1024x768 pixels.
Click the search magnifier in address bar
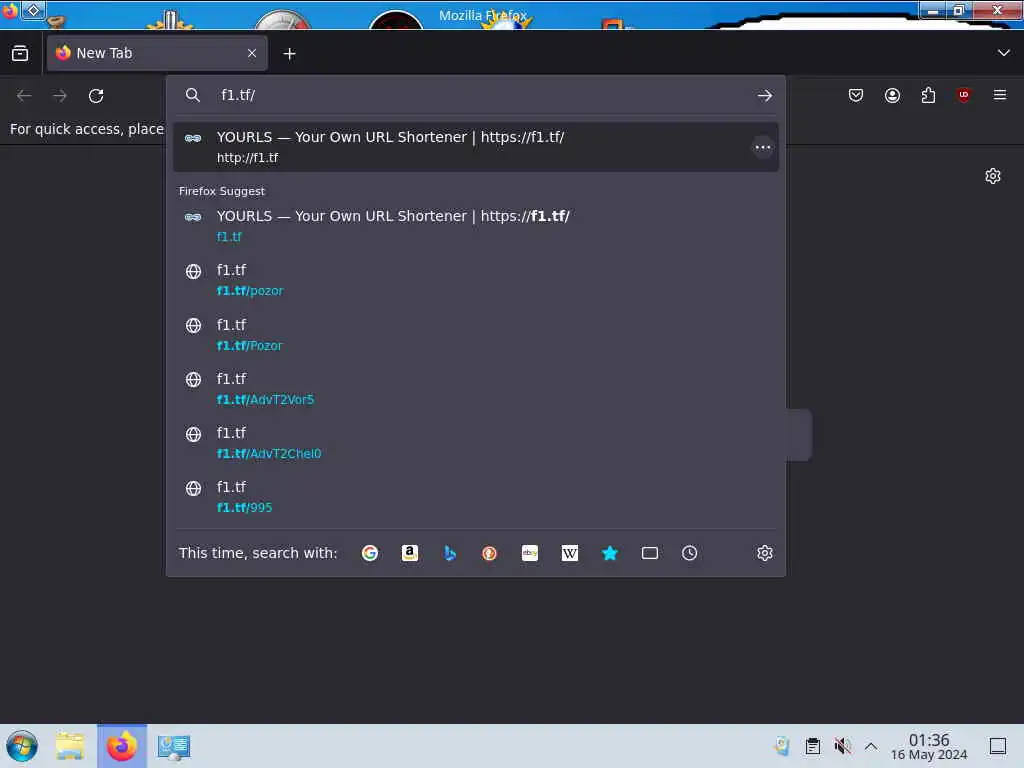point(193,95)
